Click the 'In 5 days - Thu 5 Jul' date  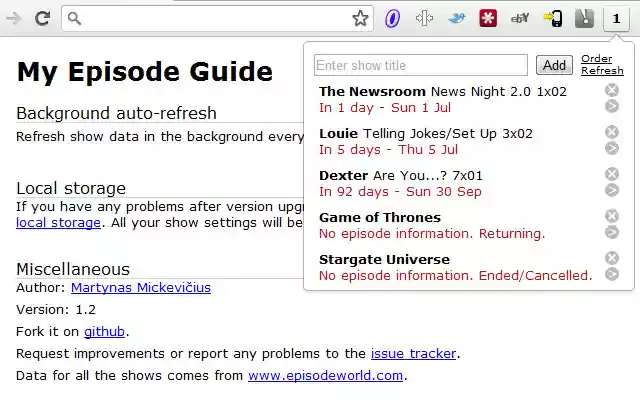click(388, 150)
